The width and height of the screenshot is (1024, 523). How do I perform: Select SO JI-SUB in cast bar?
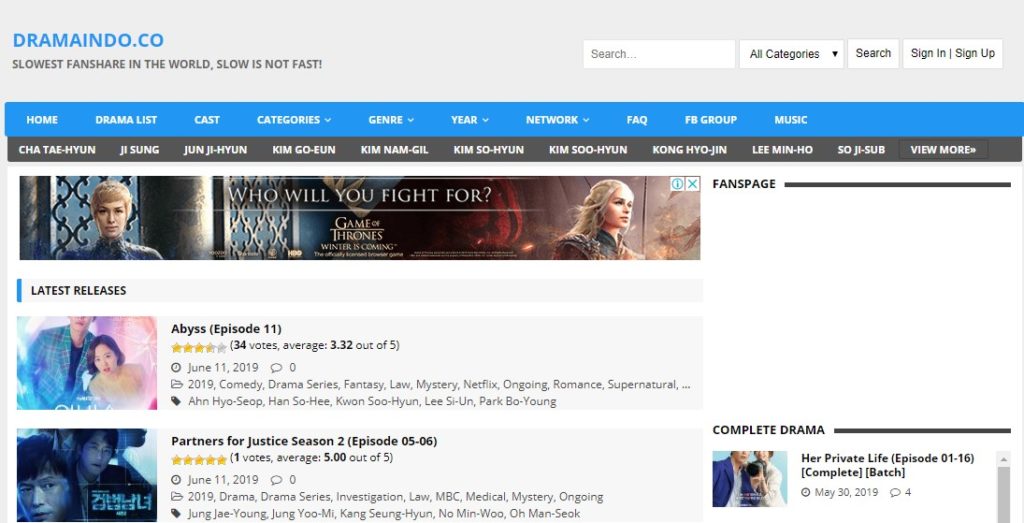pyautogui.click(x=861, y=150)
